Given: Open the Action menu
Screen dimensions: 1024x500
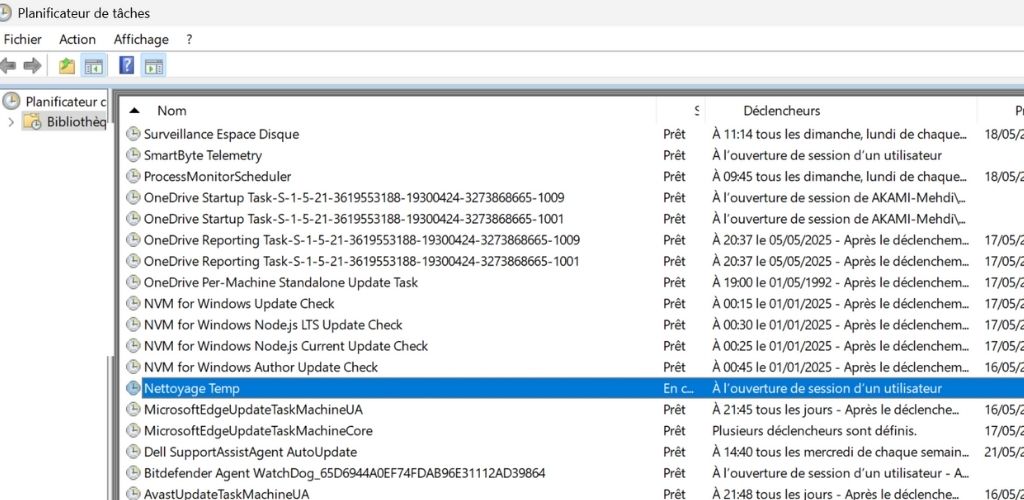Looking at the screenshot, I should [77, 39].
